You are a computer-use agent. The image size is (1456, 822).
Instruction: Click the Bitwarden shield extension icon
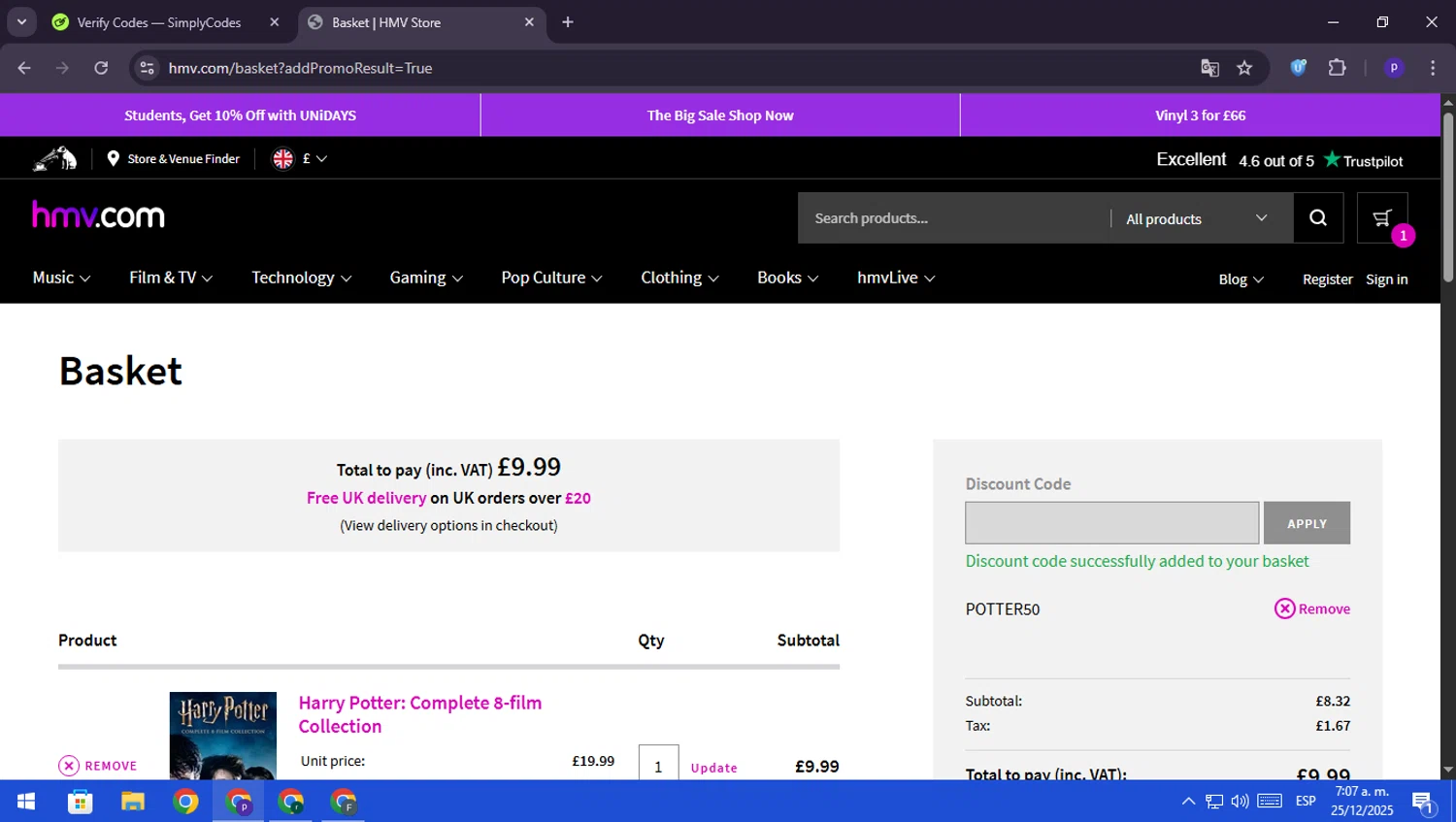(1298, 68)
